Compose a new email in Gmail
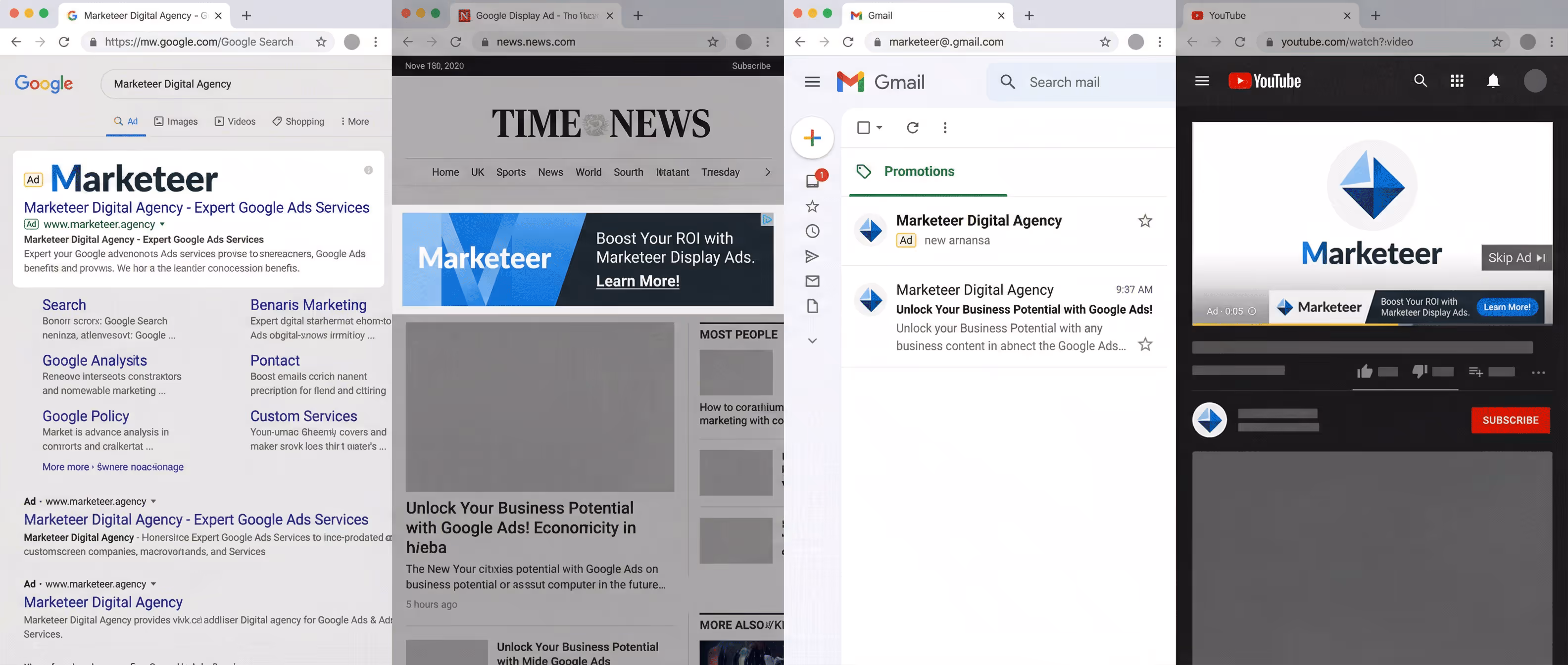The height and width of the screenshot is (665, 1568). click(812, 138)
